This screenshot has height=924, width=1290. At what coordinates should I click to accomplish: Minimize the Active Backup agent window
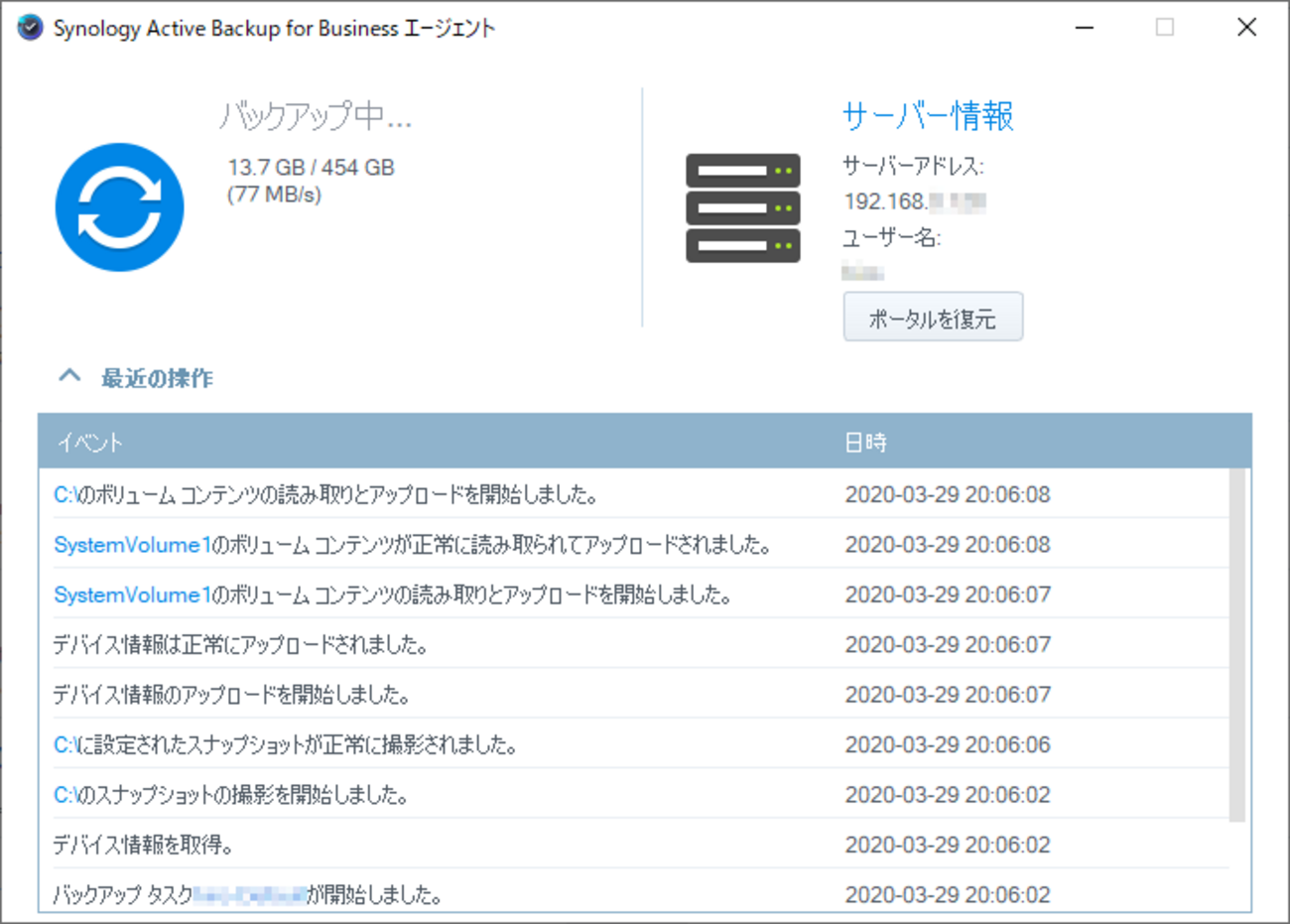(1085, 28)
